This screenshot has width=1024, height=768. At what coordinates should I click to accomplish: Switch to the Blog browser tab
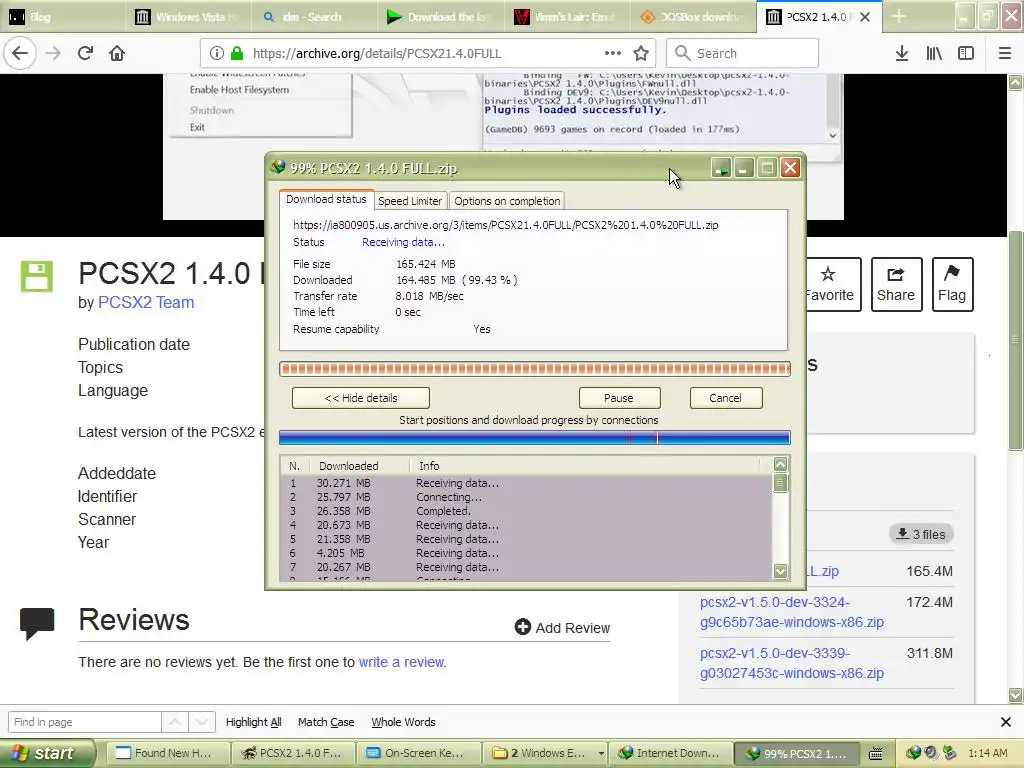[x=62, y=16]
